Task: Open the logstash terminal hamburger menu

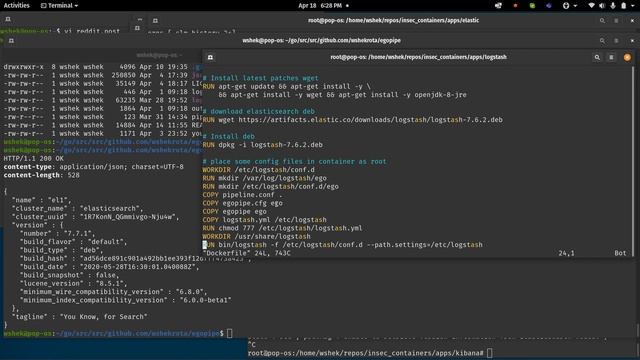Action: tap(611, 58)
